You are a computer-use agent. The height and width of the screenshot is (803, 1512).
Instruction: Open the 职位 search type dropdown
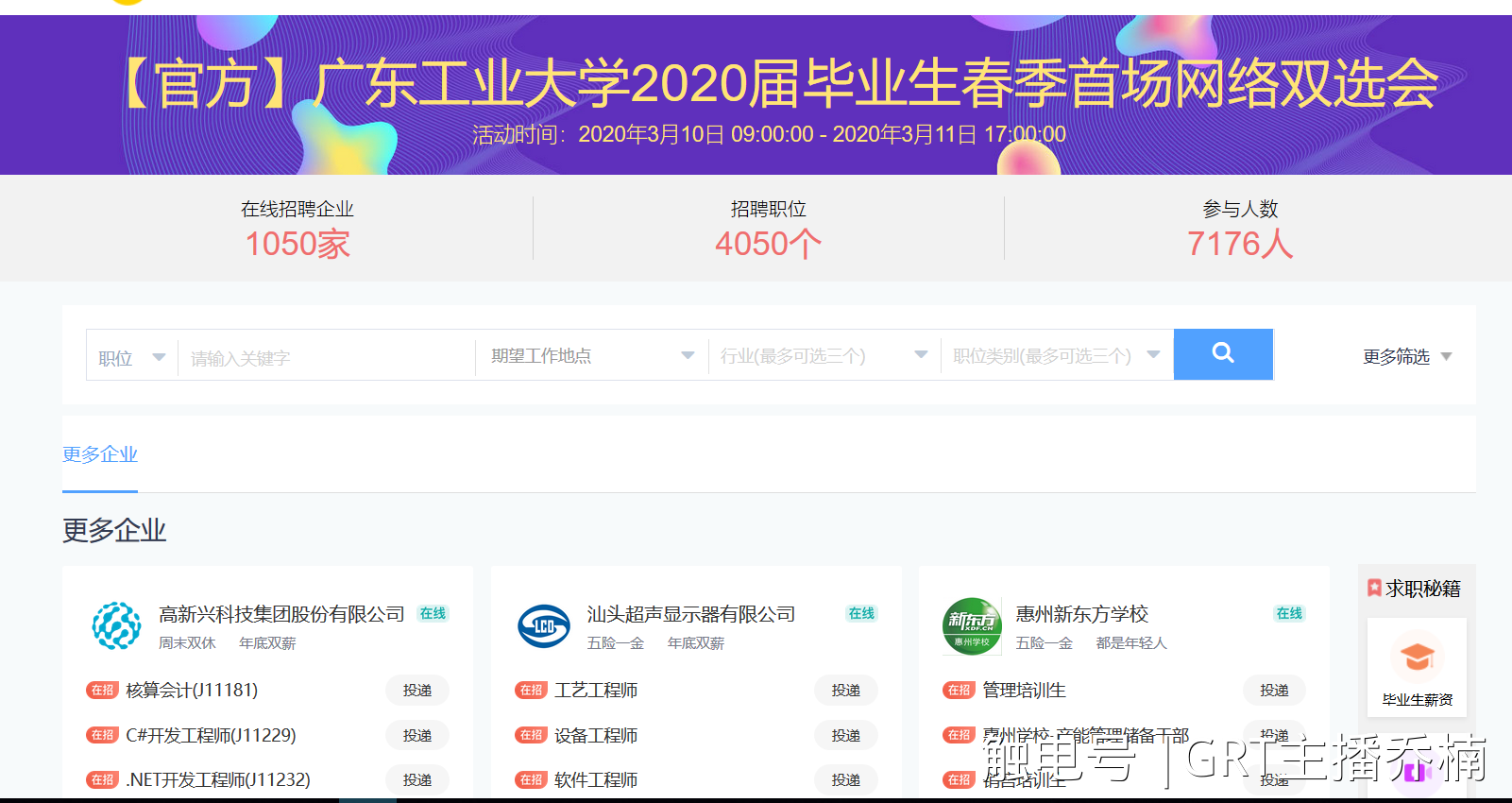(132, 357)
